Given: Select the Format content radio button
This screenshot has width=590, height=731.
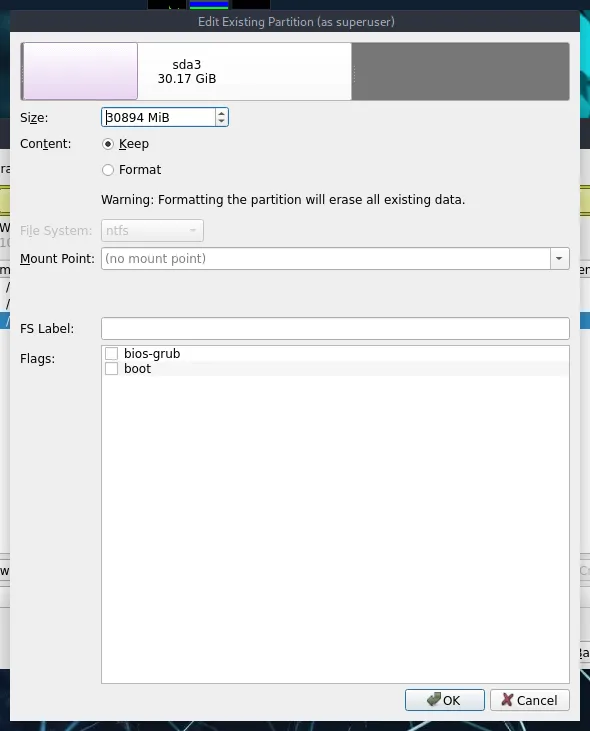Looking at the screenshot, I should pyautogui.click(x=108, y=170).
